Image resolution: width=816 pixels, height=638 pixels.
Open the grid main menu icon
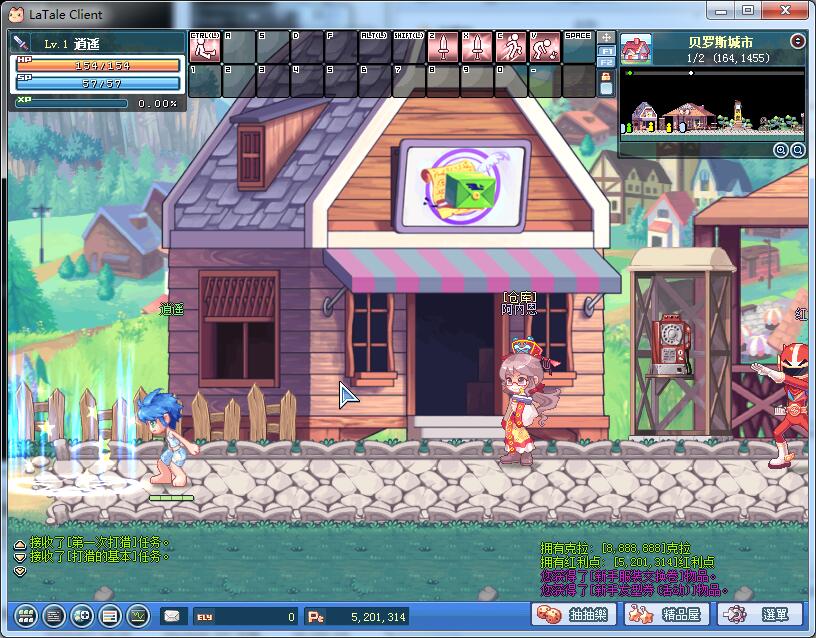tap(26, 616)
